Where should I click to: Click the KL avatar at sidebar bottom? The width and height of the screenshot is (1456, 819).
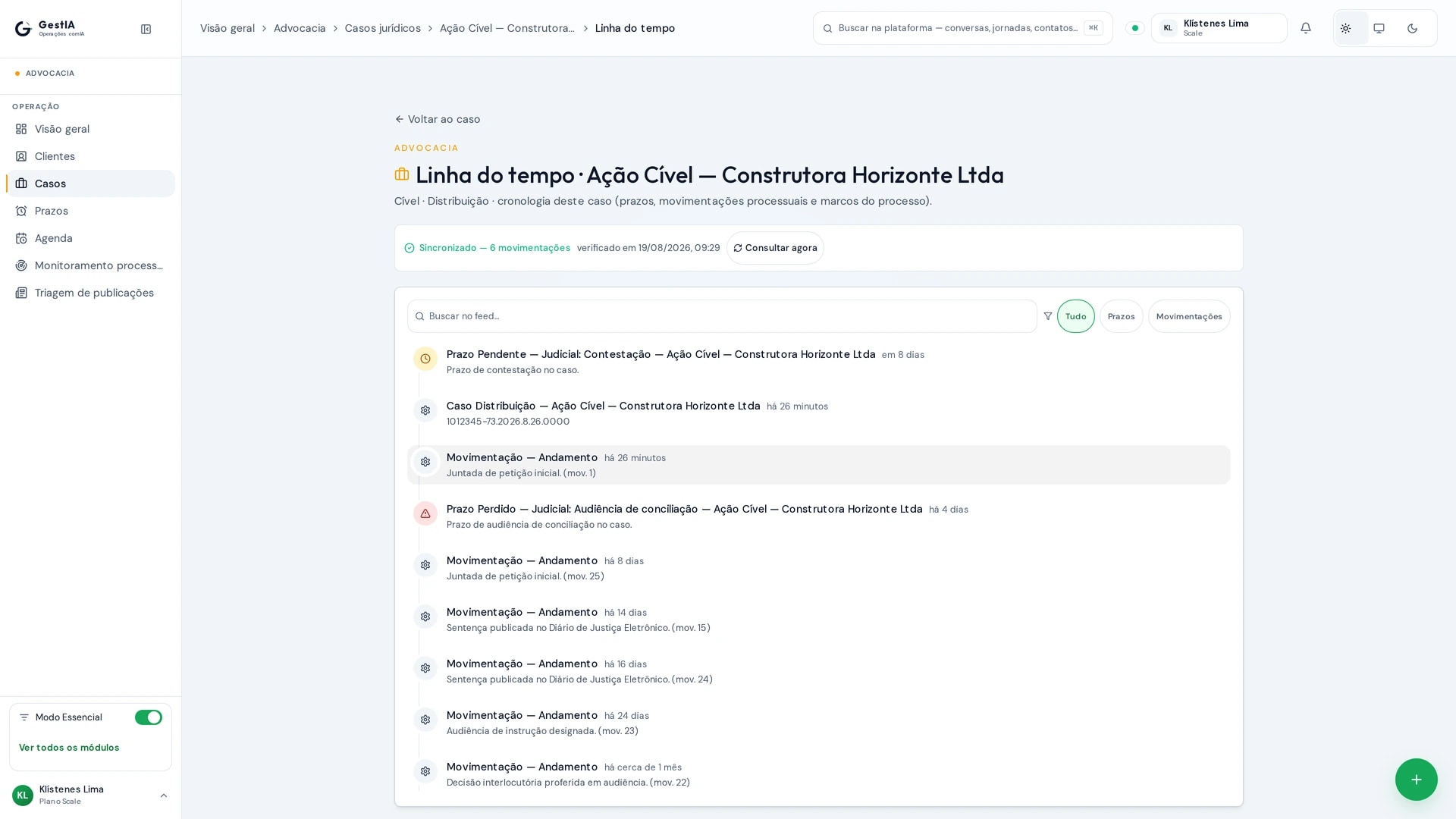coord(23,795)
